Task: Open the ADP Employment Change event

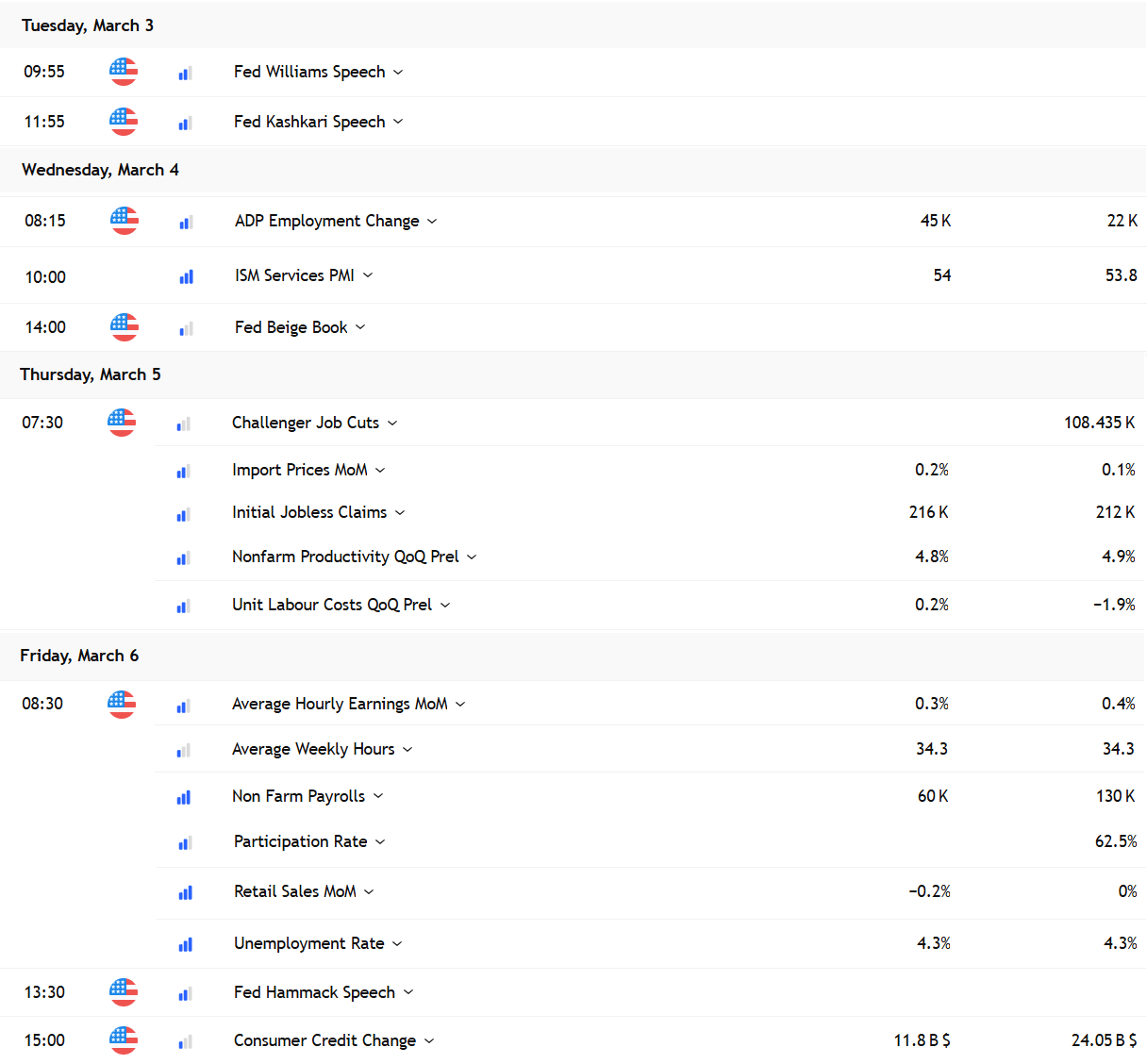Action: (327, 221)
